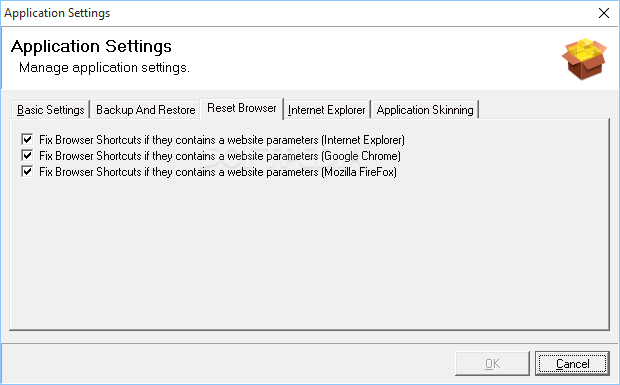
Task: Select the Reset Browser tab
Action: [242, 108]
